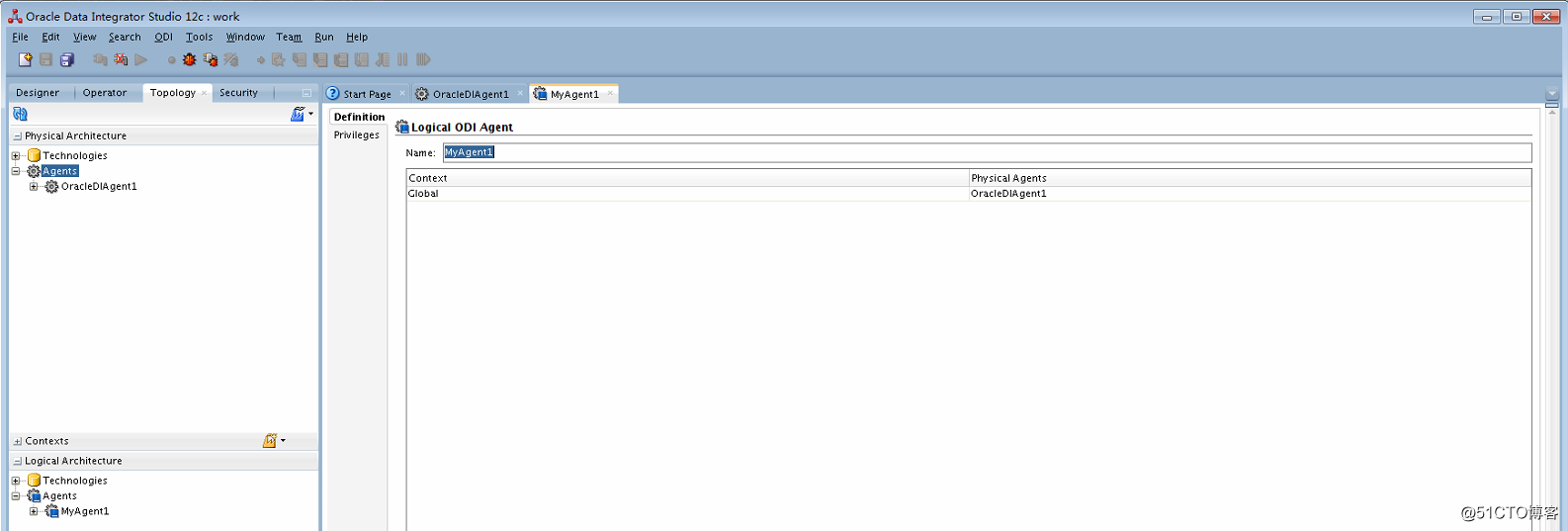
Task: Open the Privileges side tab
Action: point(356,135)
